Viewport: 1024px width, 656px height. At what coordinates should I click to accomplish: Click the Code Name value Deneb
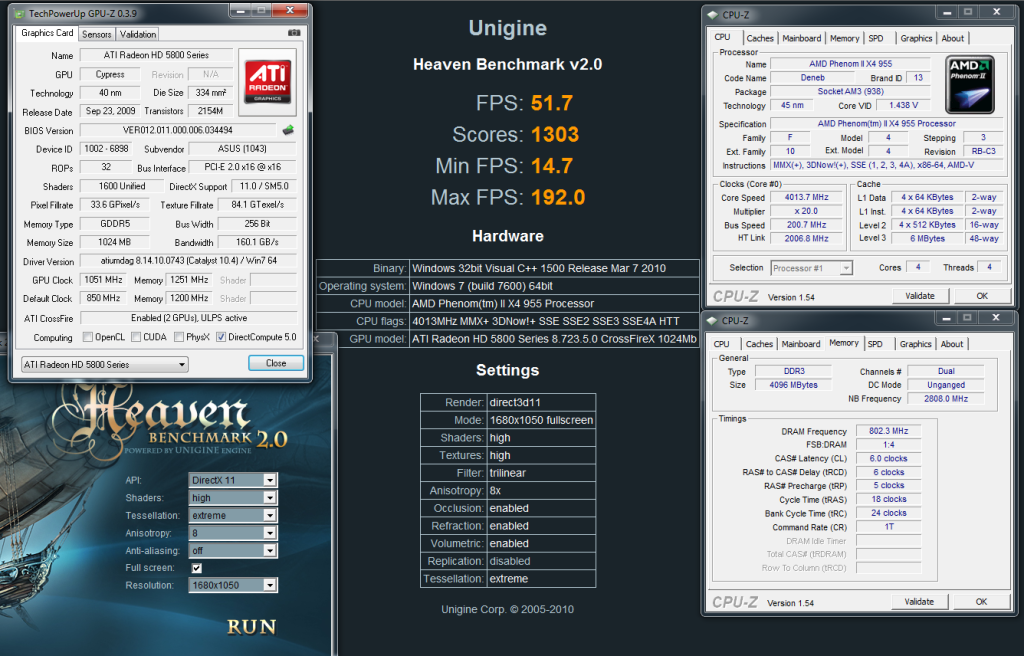(812, 78)
